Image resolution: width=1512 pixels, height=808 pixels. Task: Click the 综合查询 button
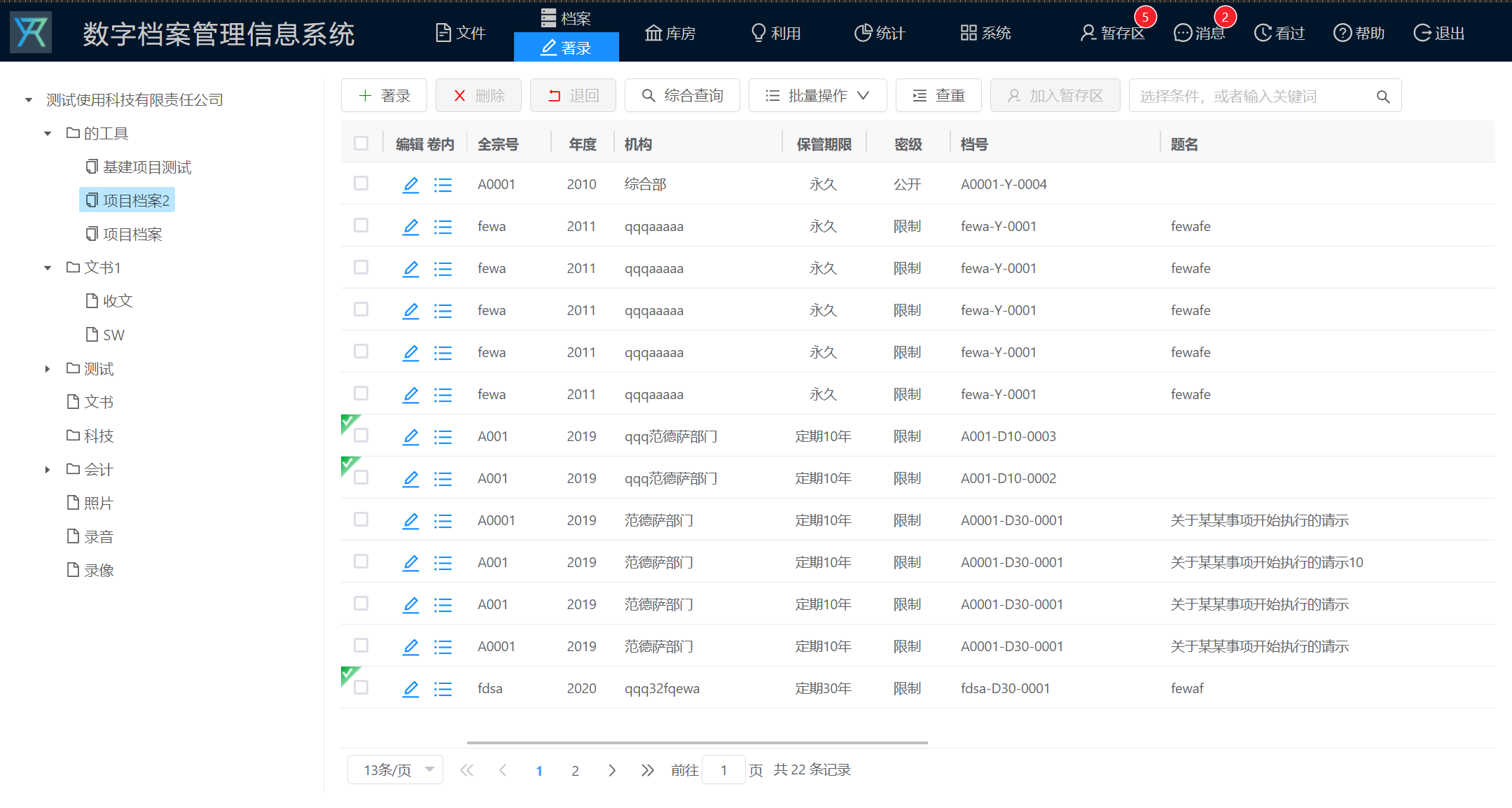[x=682, y=96]
